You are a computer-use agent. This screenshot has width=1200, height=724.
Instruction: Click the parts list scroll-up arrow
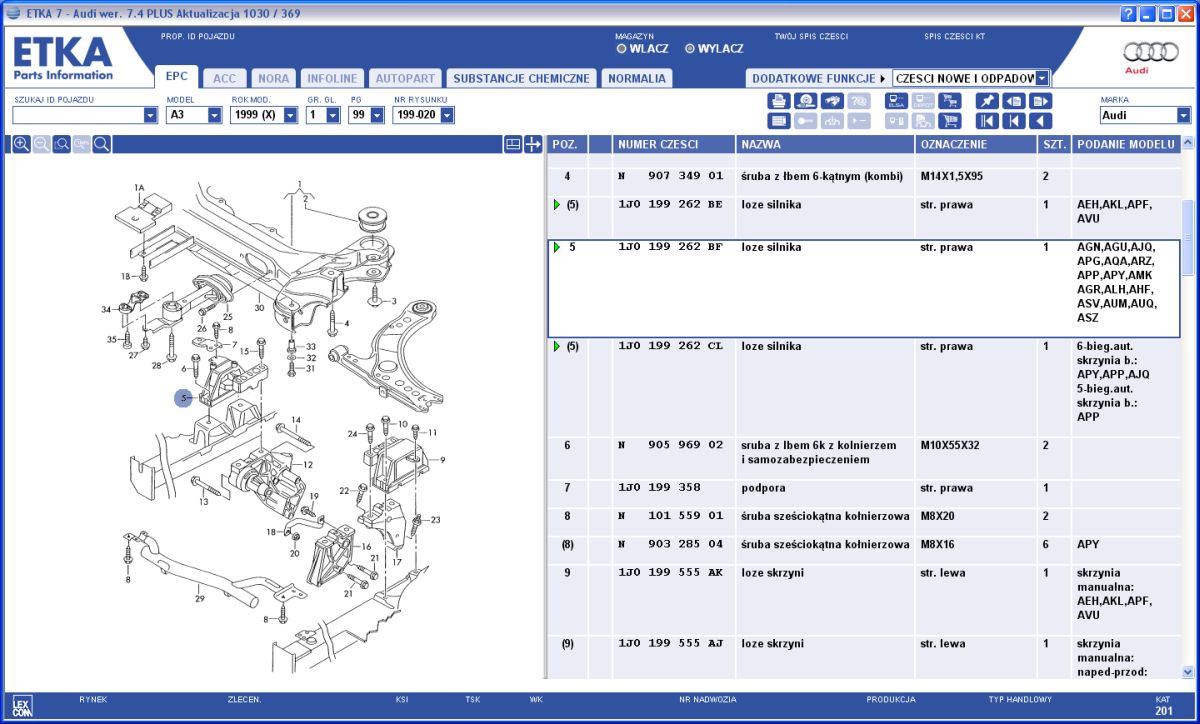pyautogui.click(x=1188, y=145)
